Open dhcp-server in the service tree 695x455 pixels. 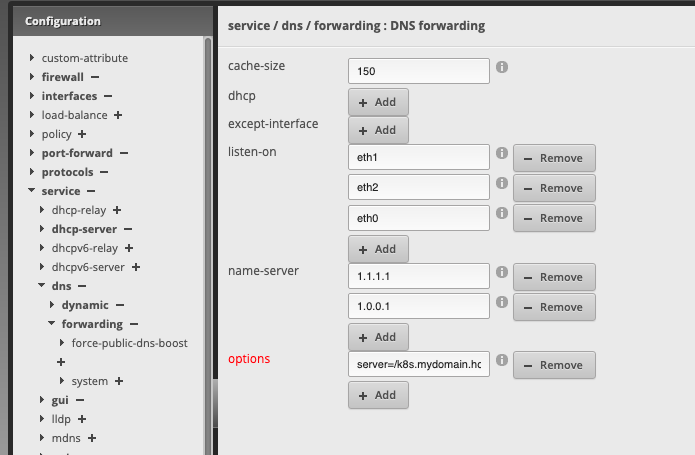tap(84, 229)
